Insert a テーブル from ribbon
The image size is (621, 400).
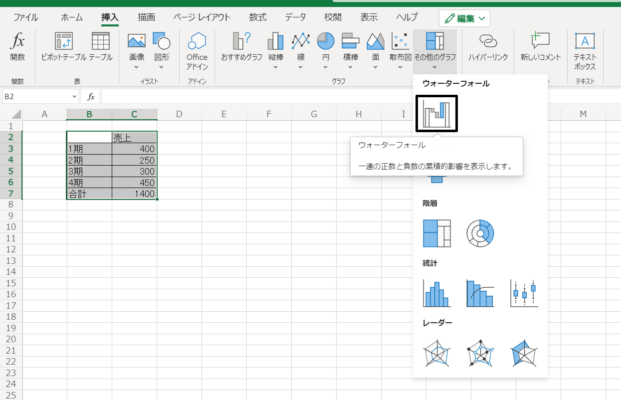[x=101, y=46]
